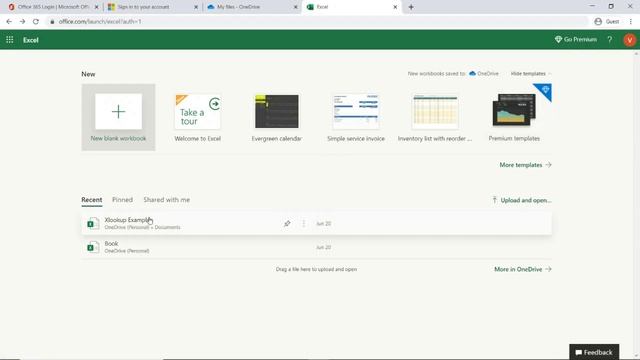Viewport: 640px width, 360px height.
Task: Click the site lock icon in the address bar
Action: coord(52,22)
